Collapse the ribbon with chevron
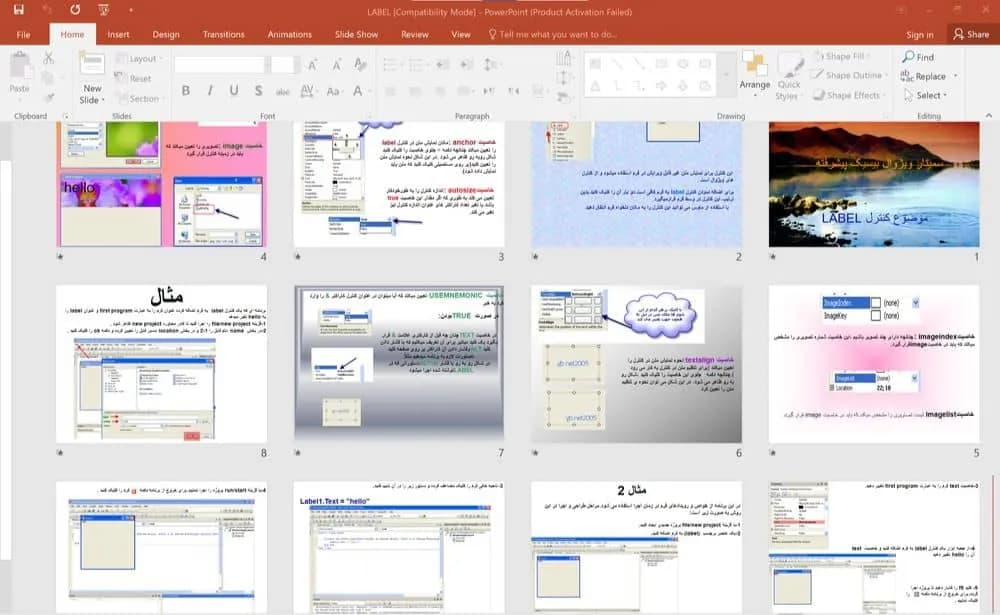Screen dimensions: 1000x615 point(989,115)
